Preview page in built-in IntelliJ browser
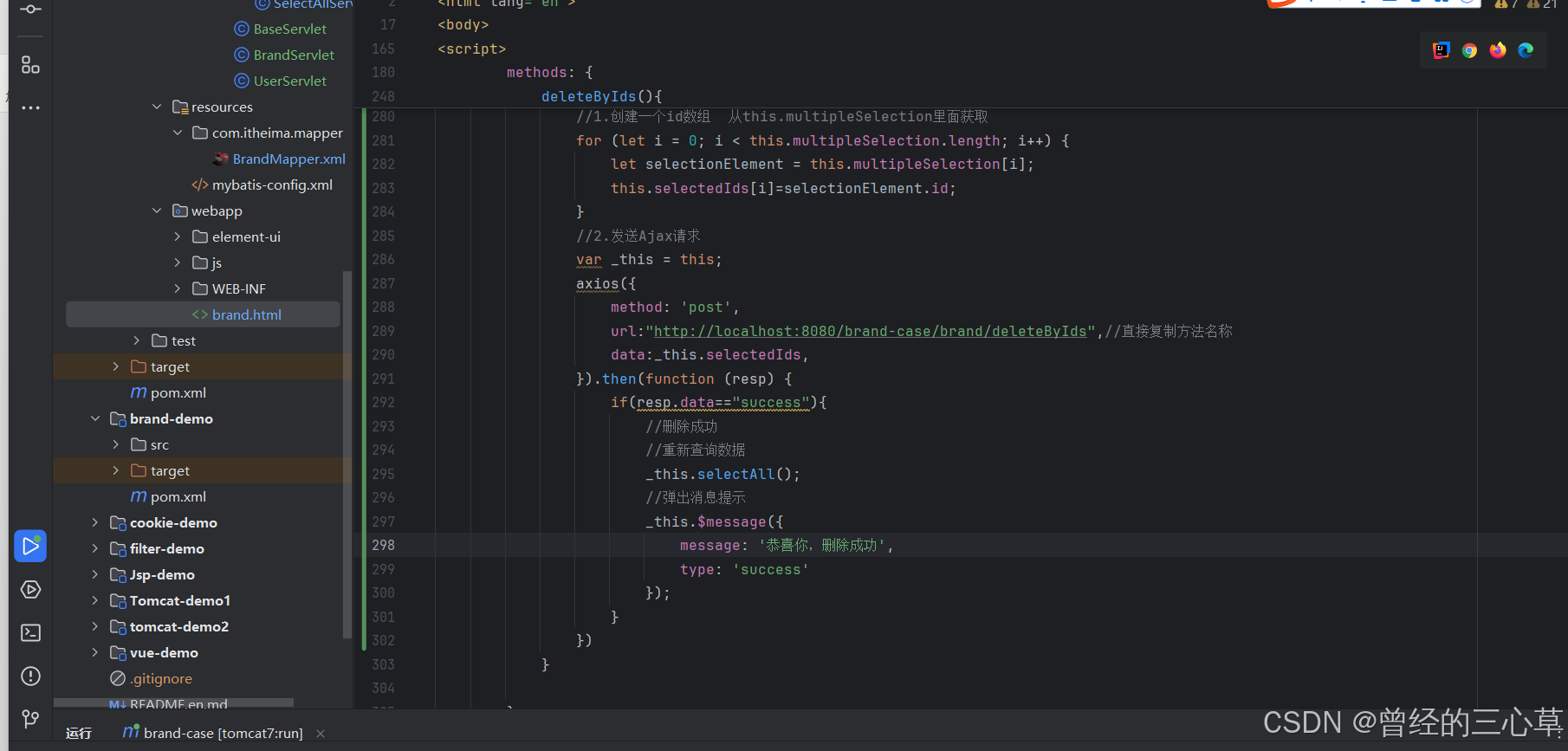The image size is (1568, 751). [1442, 50]
